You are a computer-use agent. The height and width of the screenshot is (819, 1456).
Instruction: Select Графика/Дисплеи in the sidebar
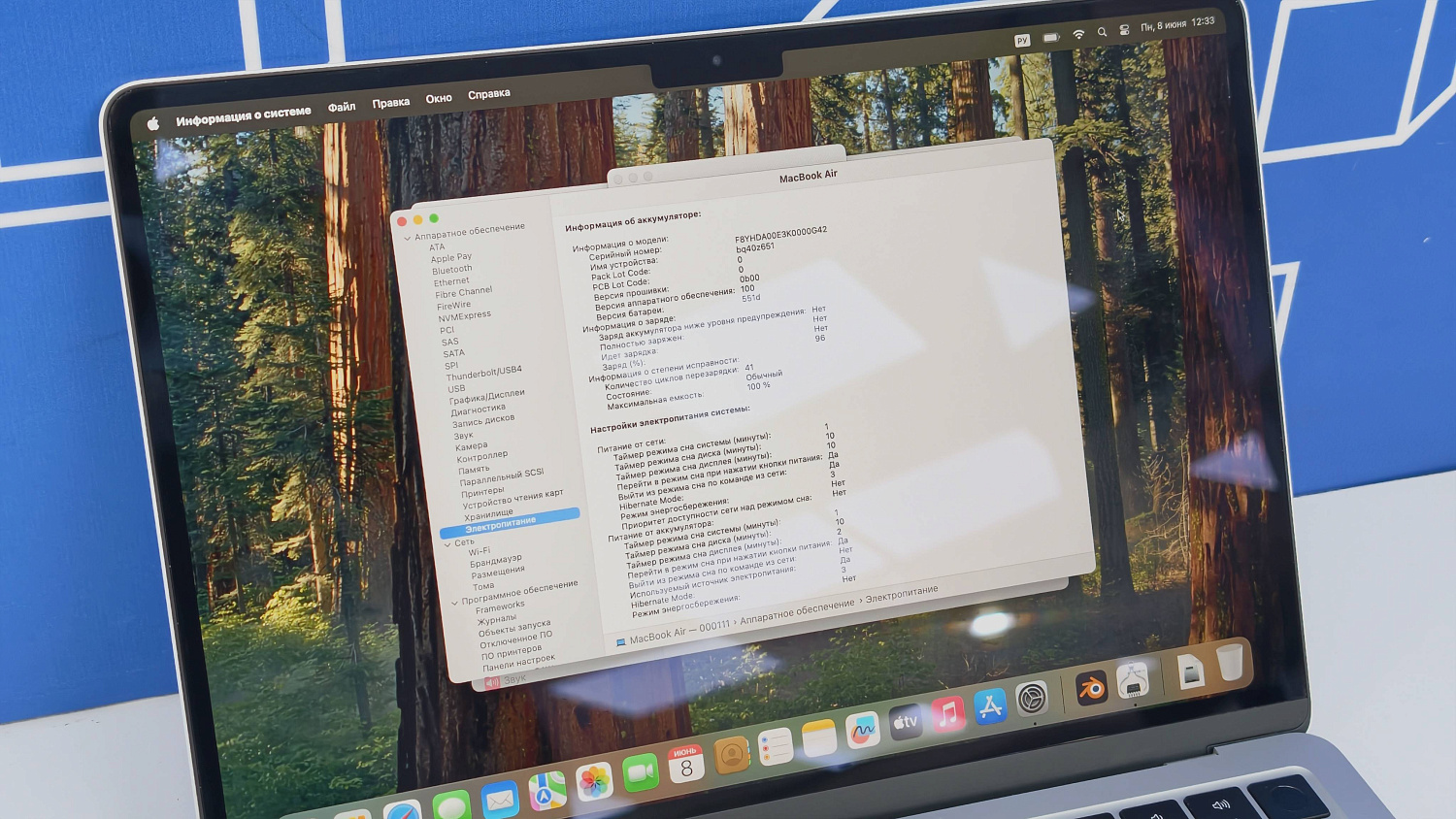pyautogui.click(x=487, y=396)
